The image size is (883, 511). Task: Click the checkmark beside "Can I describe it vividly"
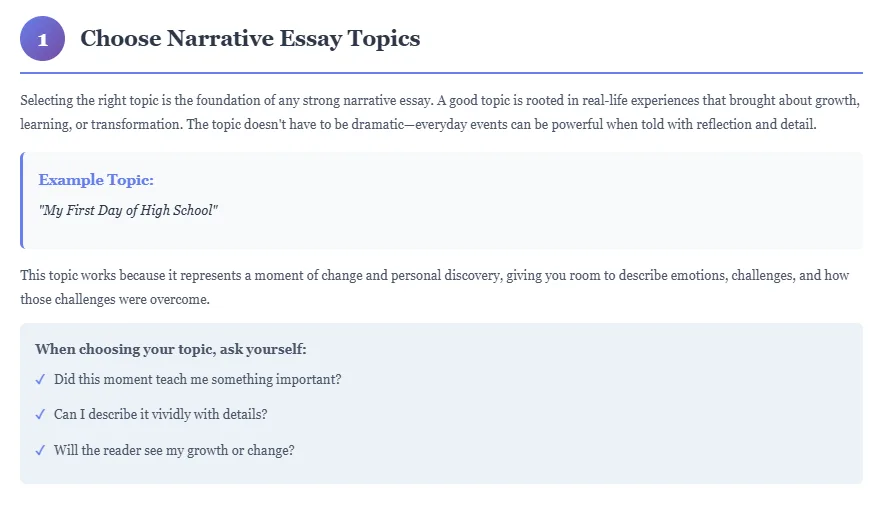pyautogui.click(x=40, y=414)
